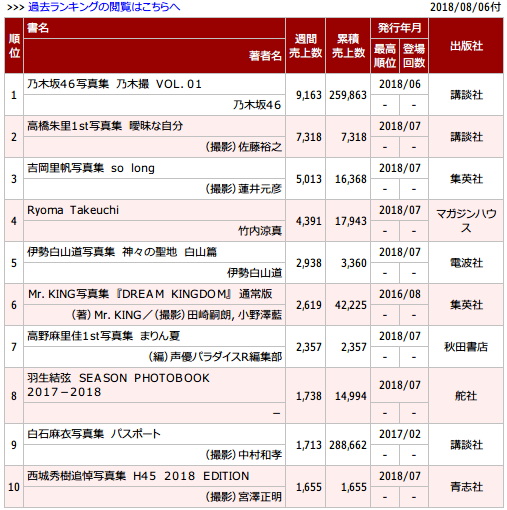Select title 羽生結弦 SEASON PHOTOBOOK 2017-2018

click(118, 385)
